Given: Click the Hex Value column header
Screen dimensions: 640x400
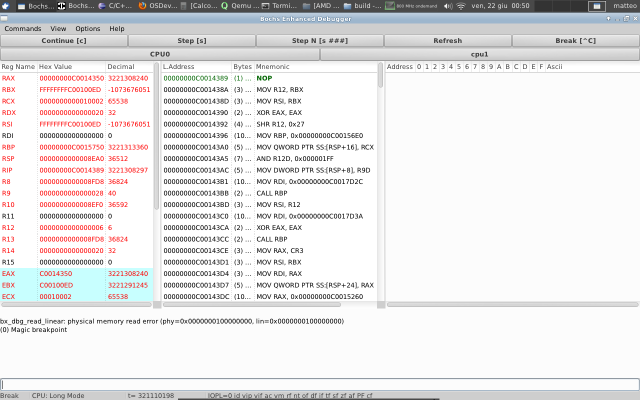Looking at the screenshot, I should coord(71,67).
